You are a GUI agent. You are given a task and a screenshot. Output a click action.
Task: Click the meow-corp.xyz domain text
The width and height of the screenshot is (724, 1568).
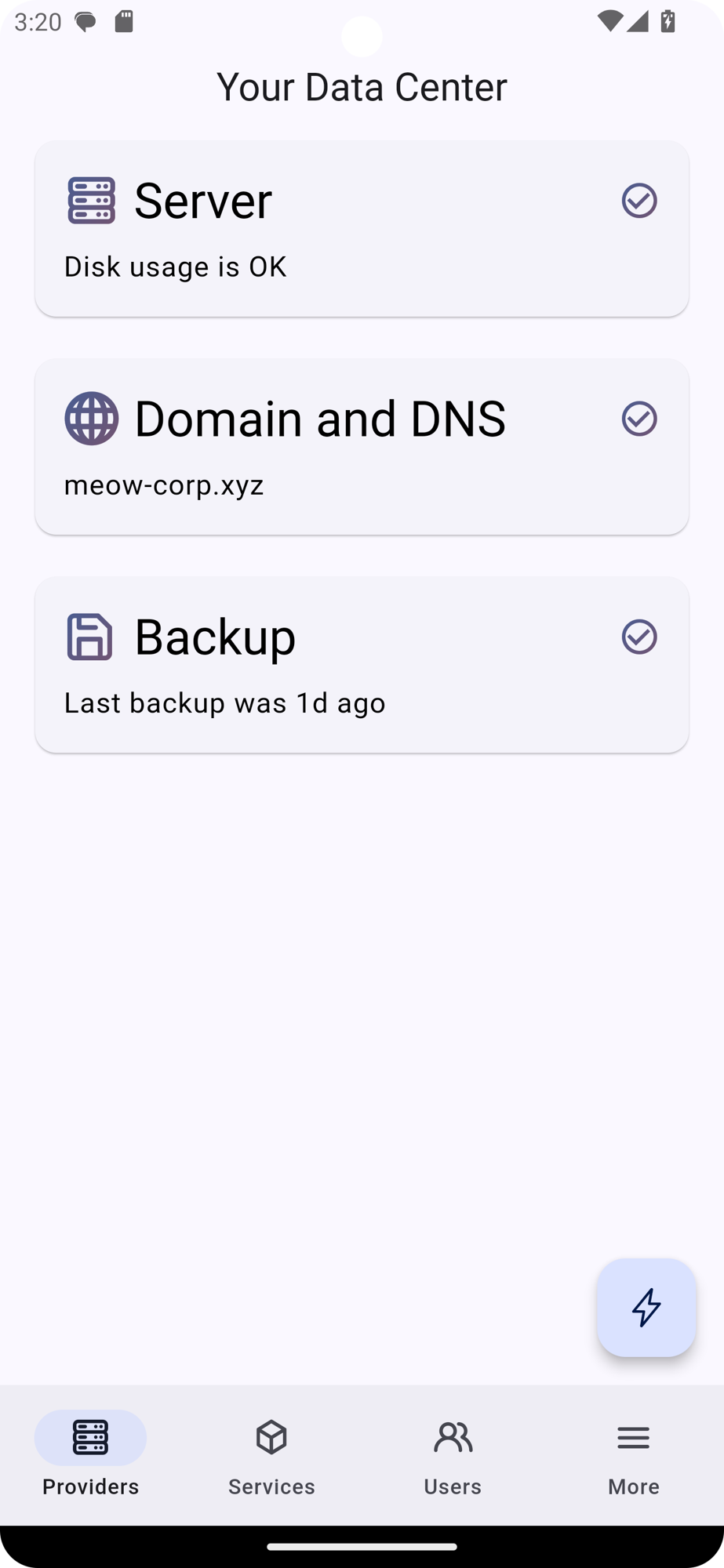(164, 485)
